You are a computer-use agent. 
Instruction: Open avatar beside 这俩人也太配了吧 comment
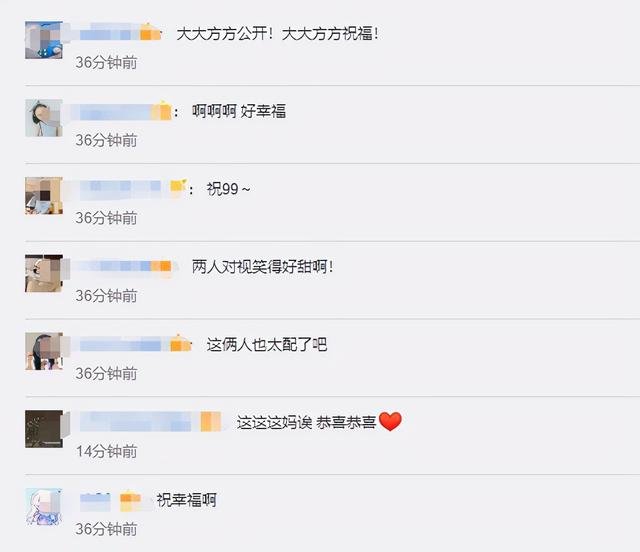(x=44, y=351)
